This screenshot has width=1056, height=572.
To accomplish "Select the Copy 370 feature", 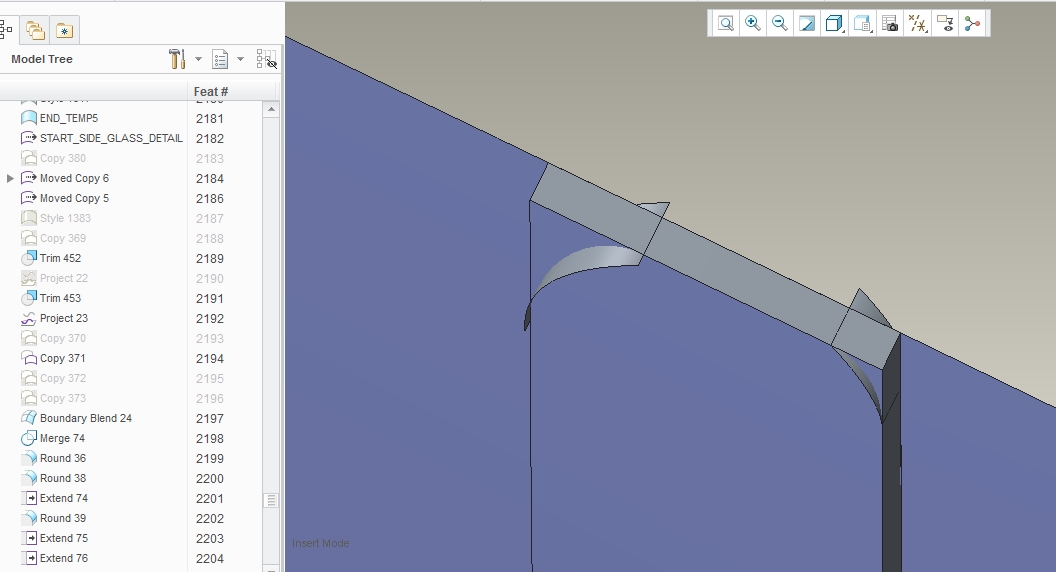I will pos(63,338).
